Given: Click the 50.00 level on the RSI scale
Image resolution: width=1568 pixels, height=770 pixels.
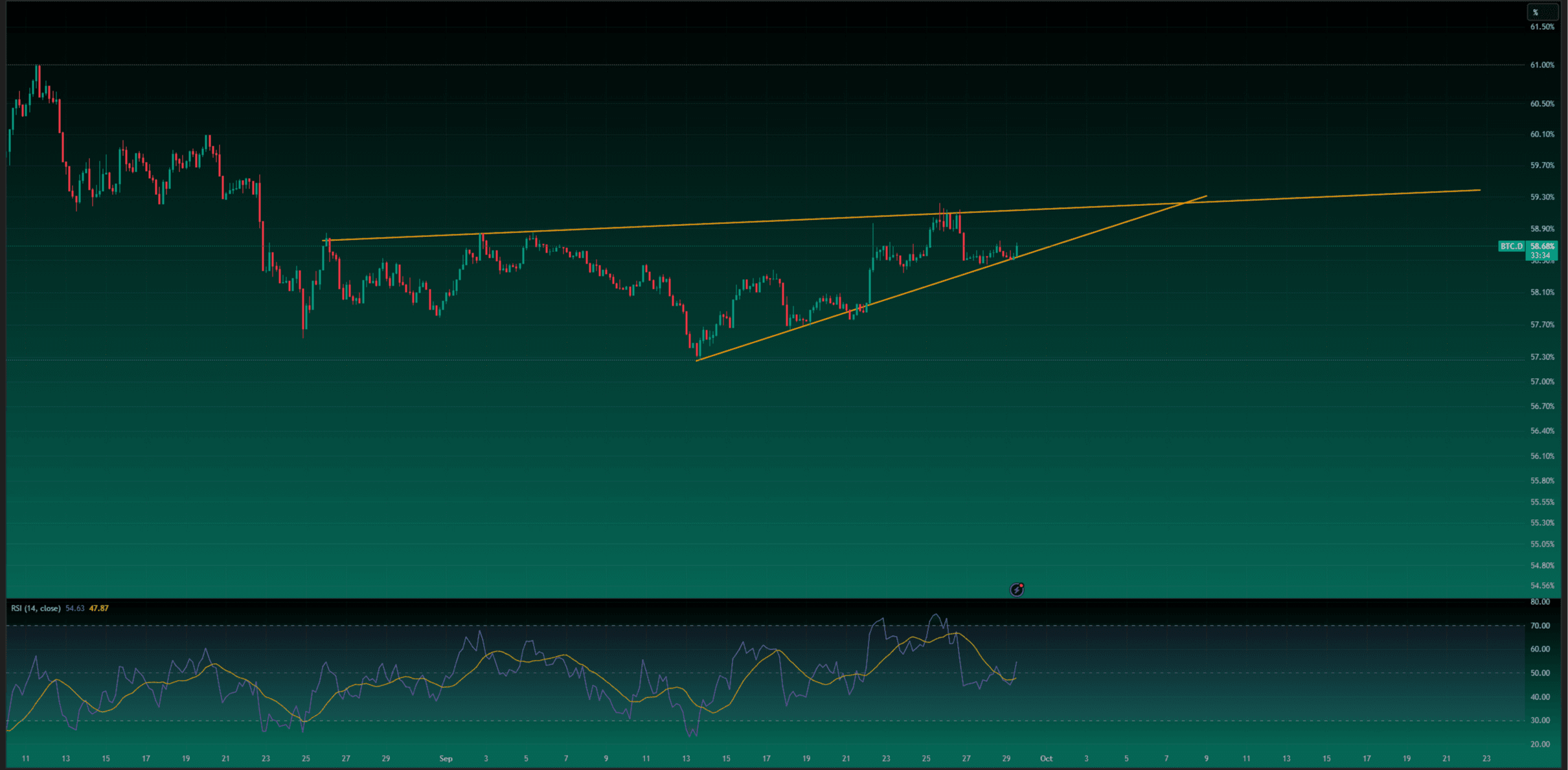Looking at the screenshot, I should tap(1540, 673).
